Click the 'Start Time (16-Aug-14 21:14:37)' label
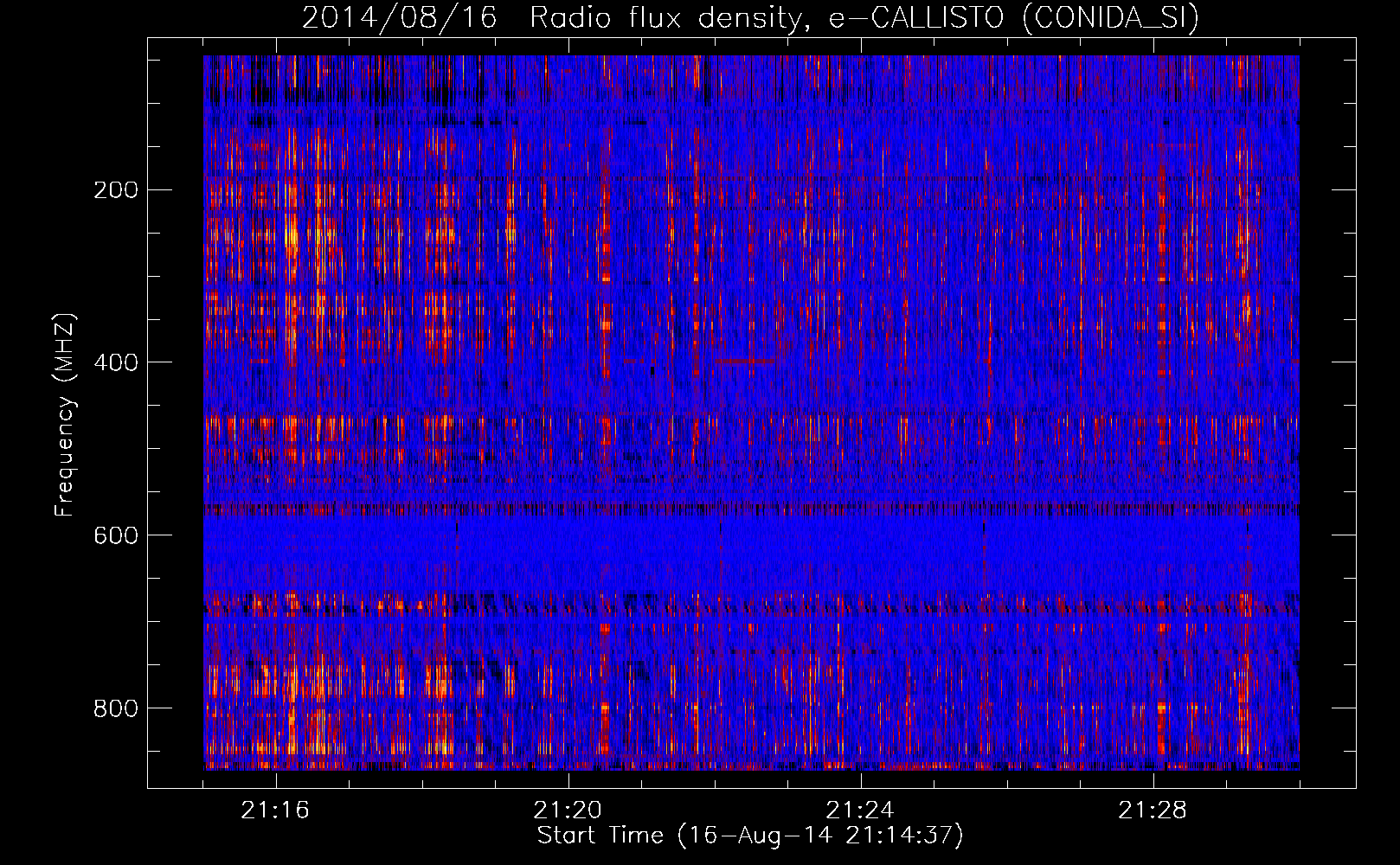This screenshot has width=1400, height=865. [750, 836]
